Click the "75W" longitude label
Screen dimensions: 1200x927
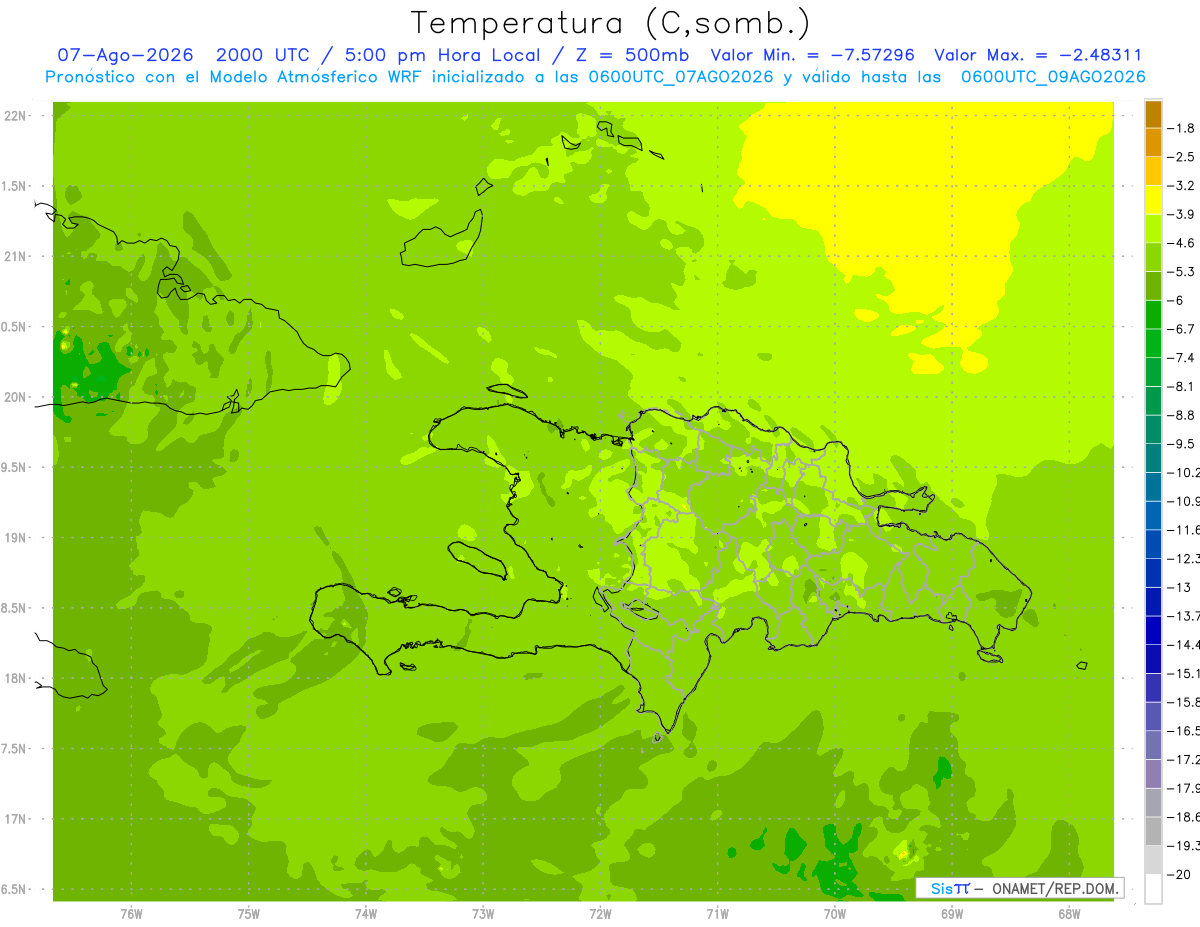[249, 913]
